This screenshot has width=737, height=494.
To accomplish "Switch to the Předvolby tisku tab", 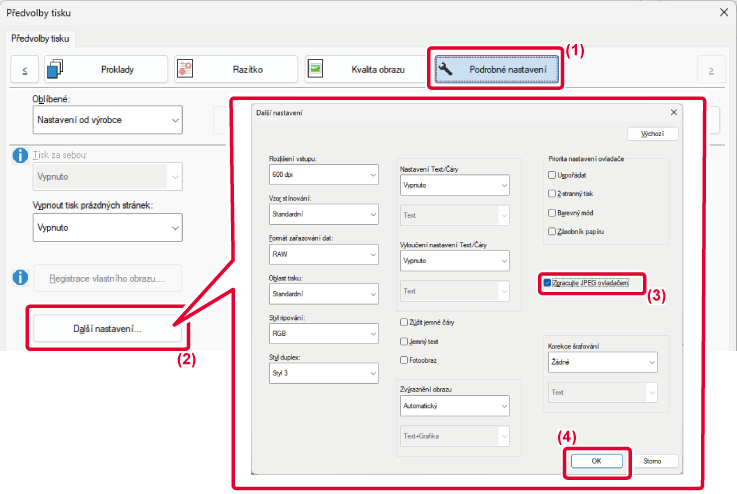I will tap(42, 39).
